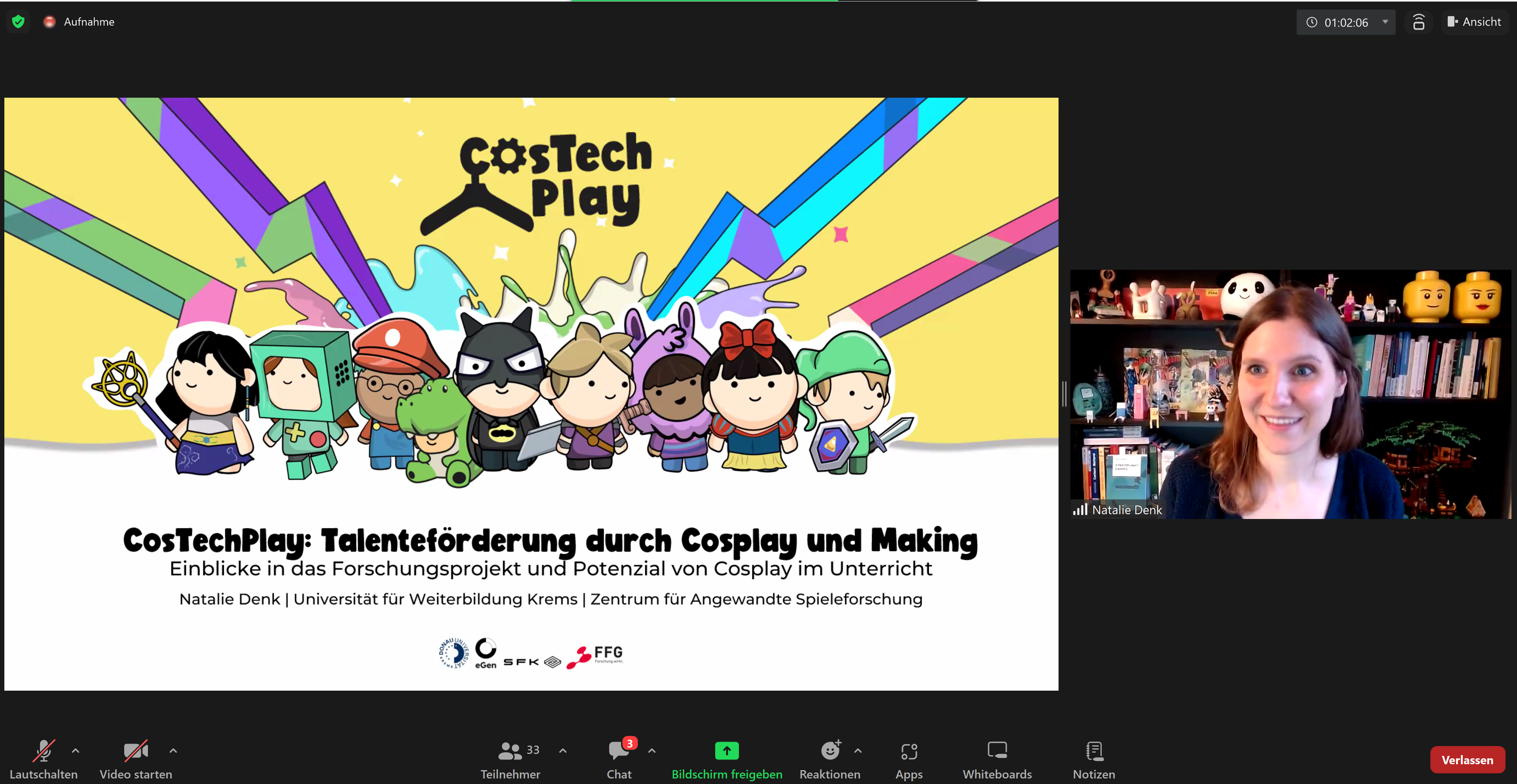
Task: Toggle the Lautschalten microphone button
Action: click(44, 759)
